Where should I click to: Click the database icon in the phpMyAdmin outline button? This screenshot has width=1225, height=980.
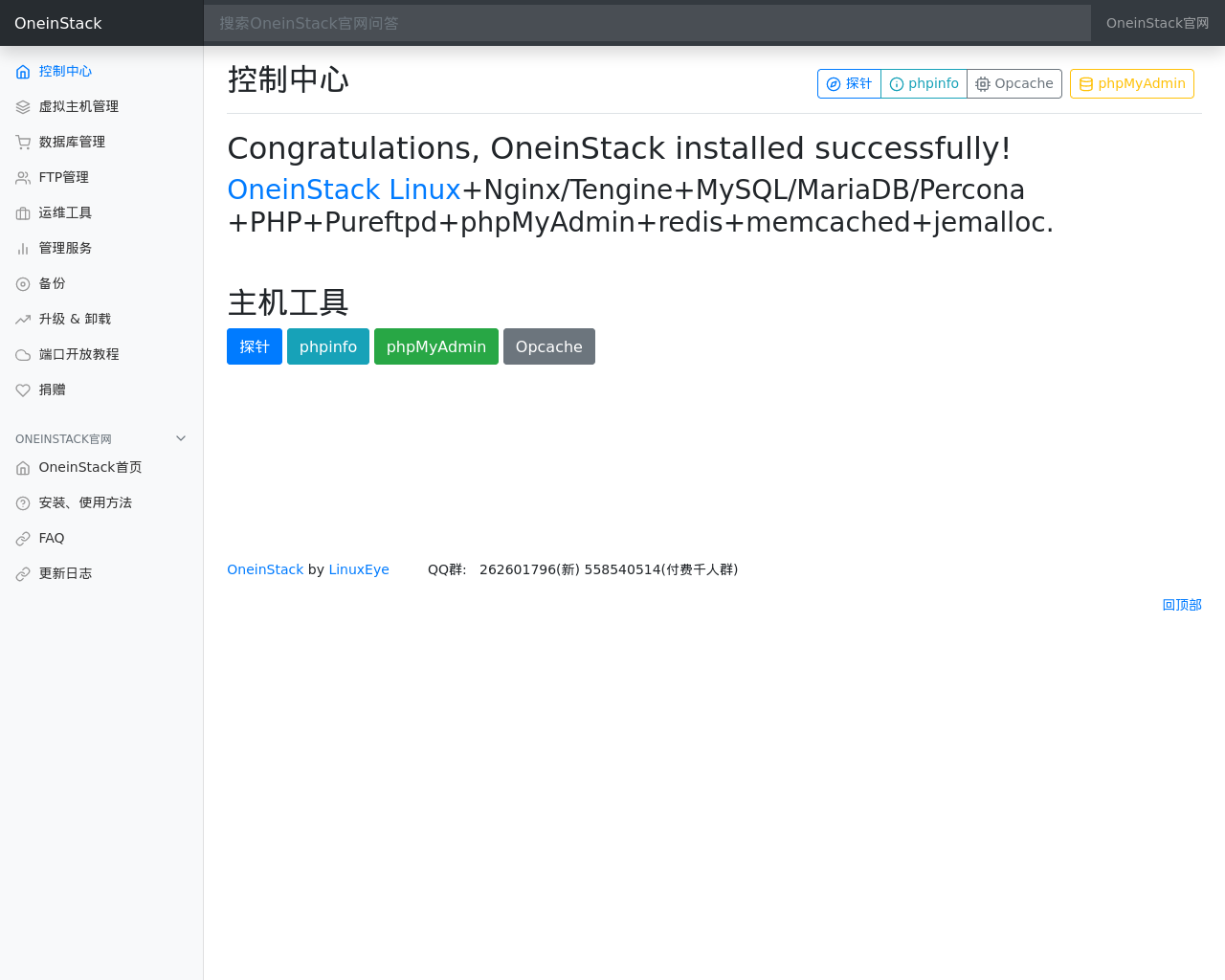[x=1086, y=84]
